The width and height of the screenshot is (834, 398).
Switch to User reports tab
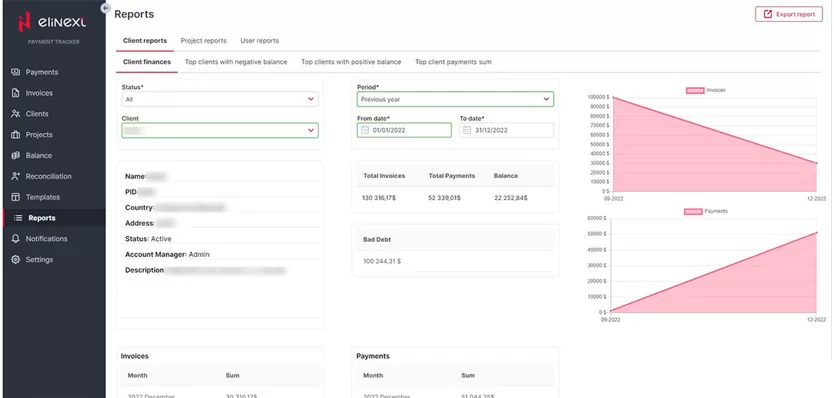coord(260,41)
